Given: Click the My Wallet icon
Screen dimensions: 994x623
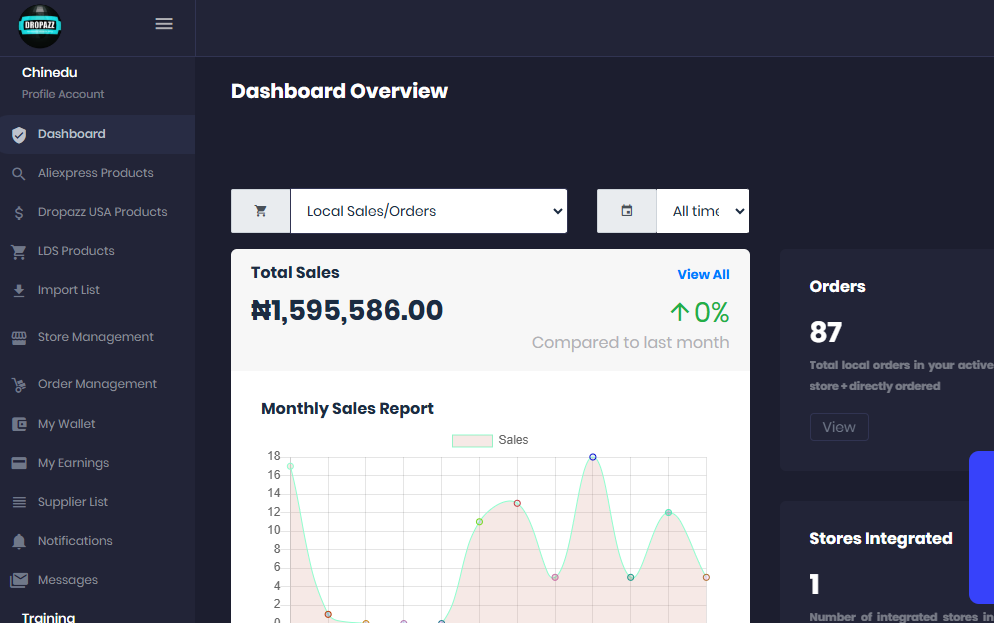Looking at the screenshot, I should [18, 424].
